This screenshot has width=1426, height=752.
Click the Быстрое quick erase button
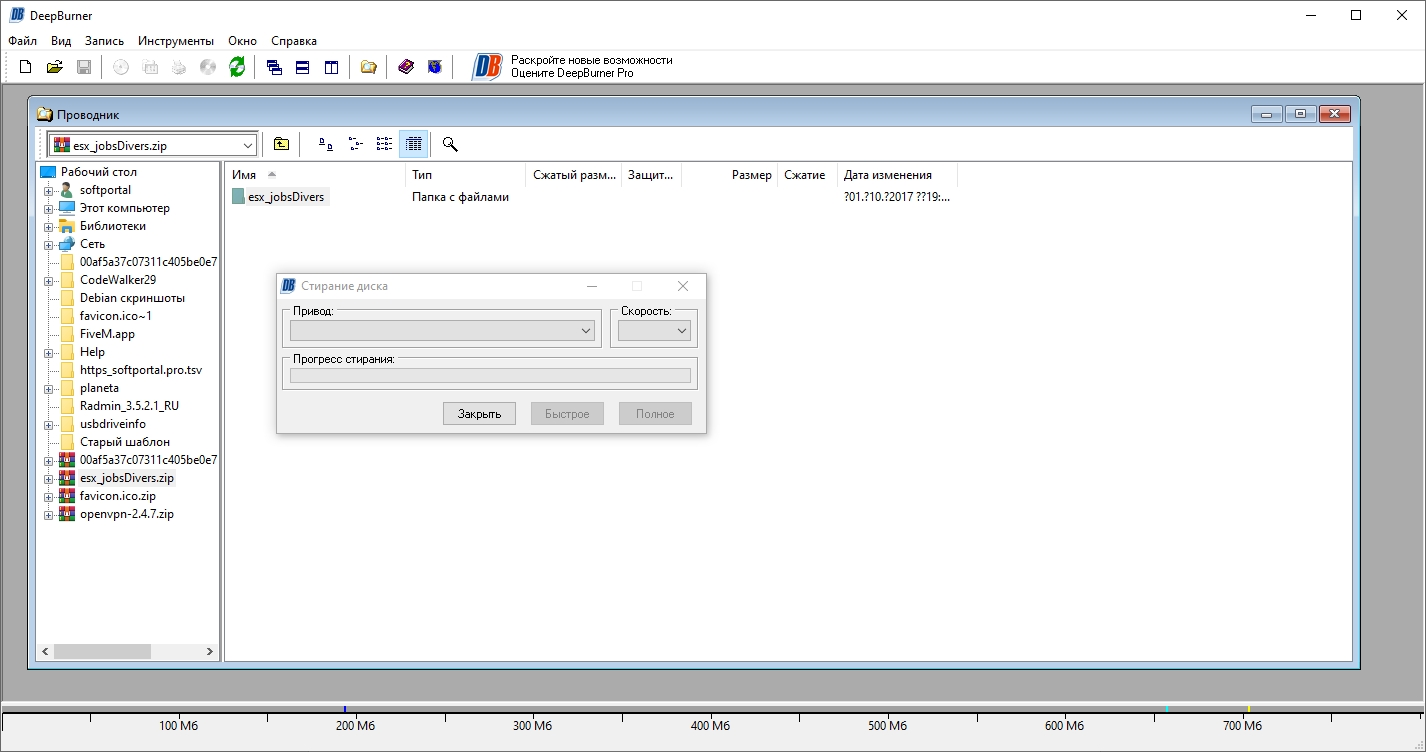coord(567,414)
